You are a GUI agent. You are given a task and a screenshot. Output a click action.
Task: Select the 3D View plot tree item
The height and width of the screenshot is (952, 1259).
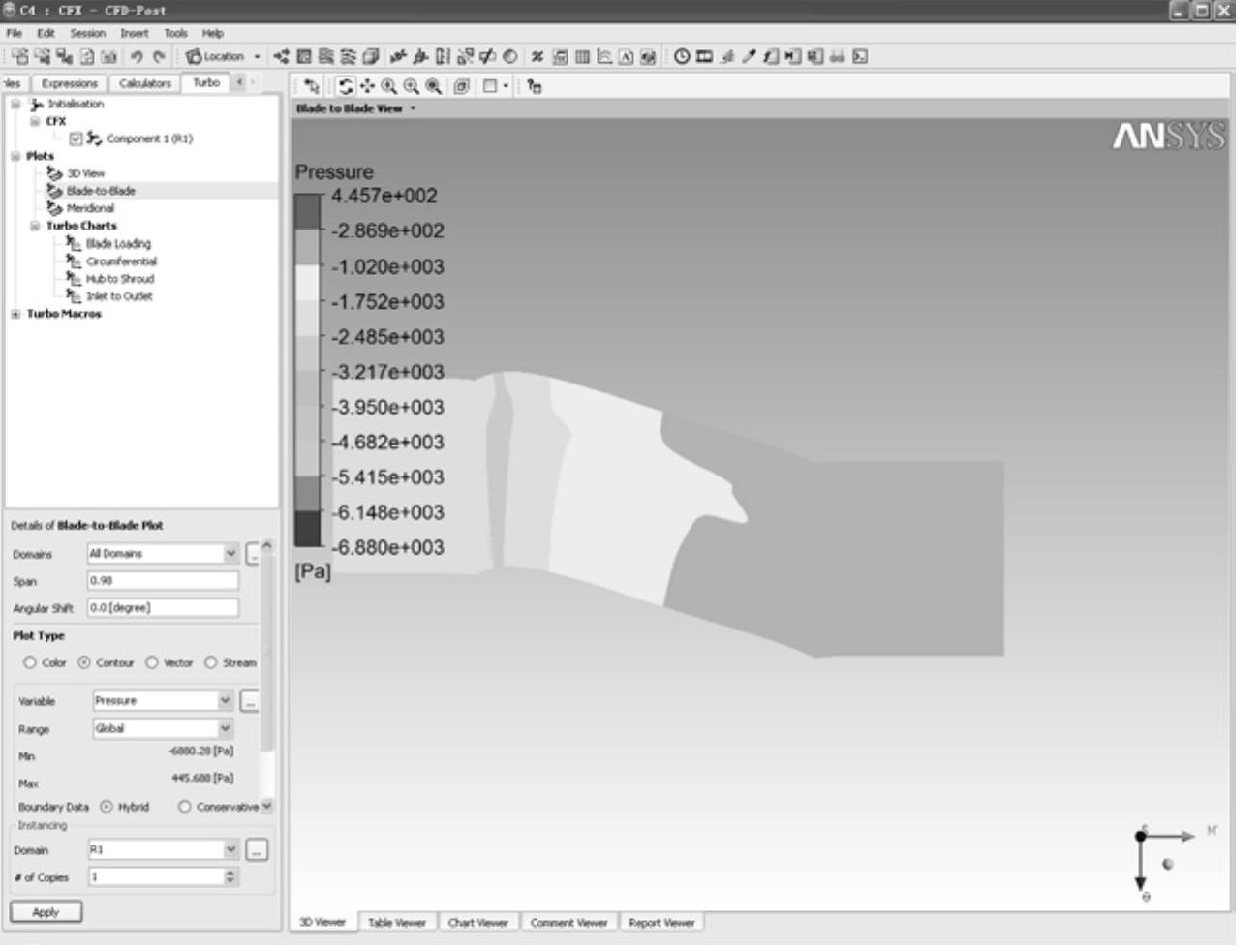click(86, 173)
